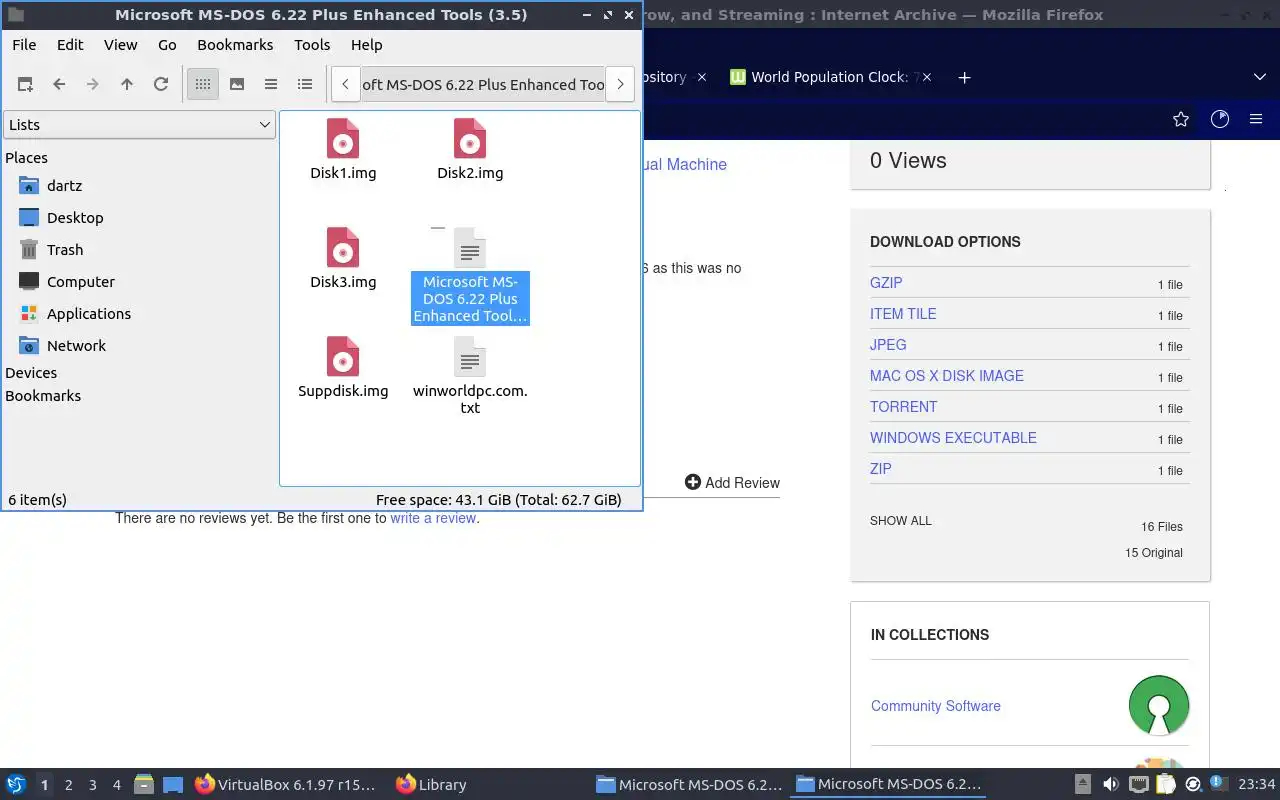Close the repository tab in Firefox

(x=702, y=77)
